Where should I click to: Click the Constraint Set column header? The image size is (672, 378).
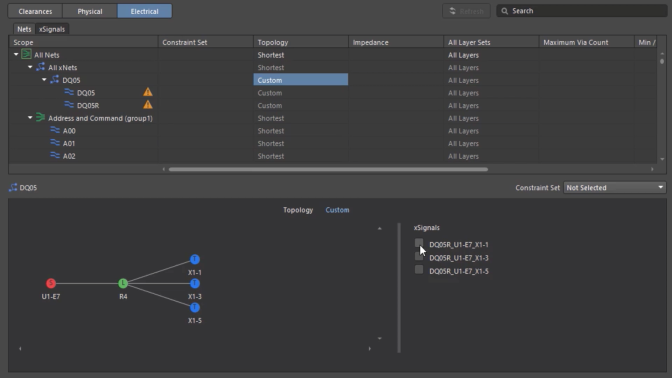click(x=205, y=42)
